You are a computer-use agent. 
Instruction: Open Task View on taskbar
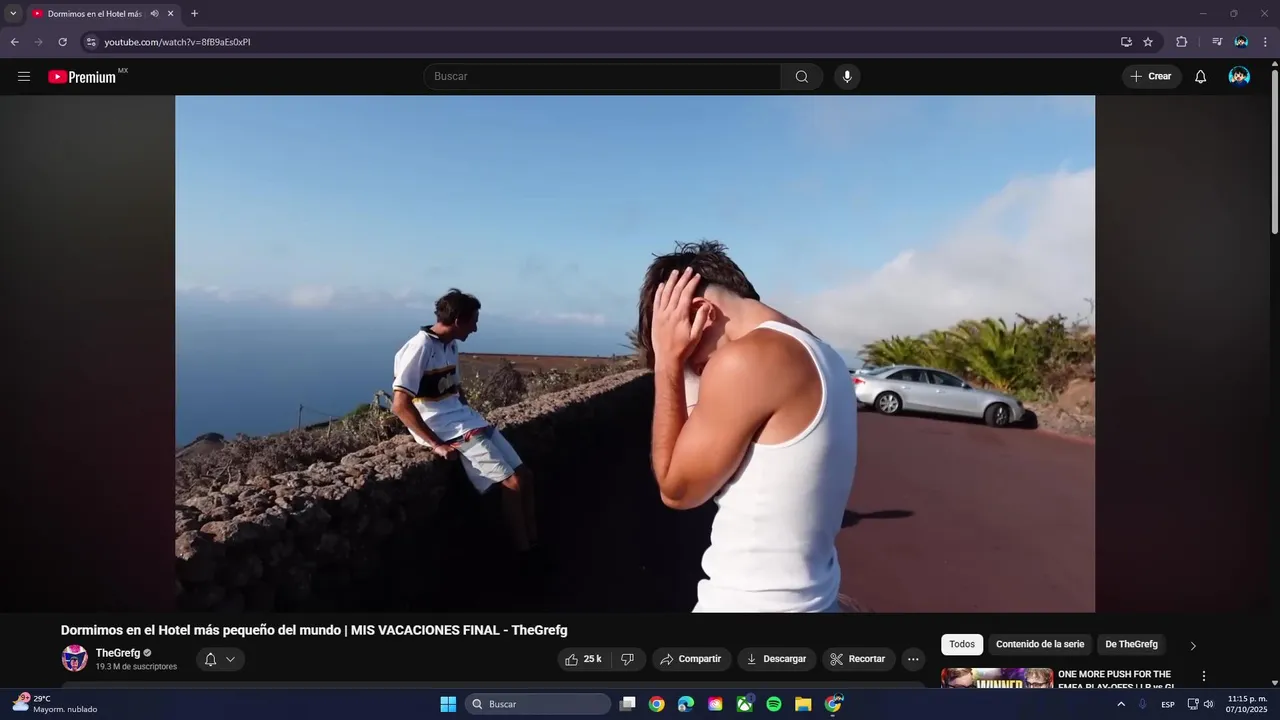click(x=627, y=704)
